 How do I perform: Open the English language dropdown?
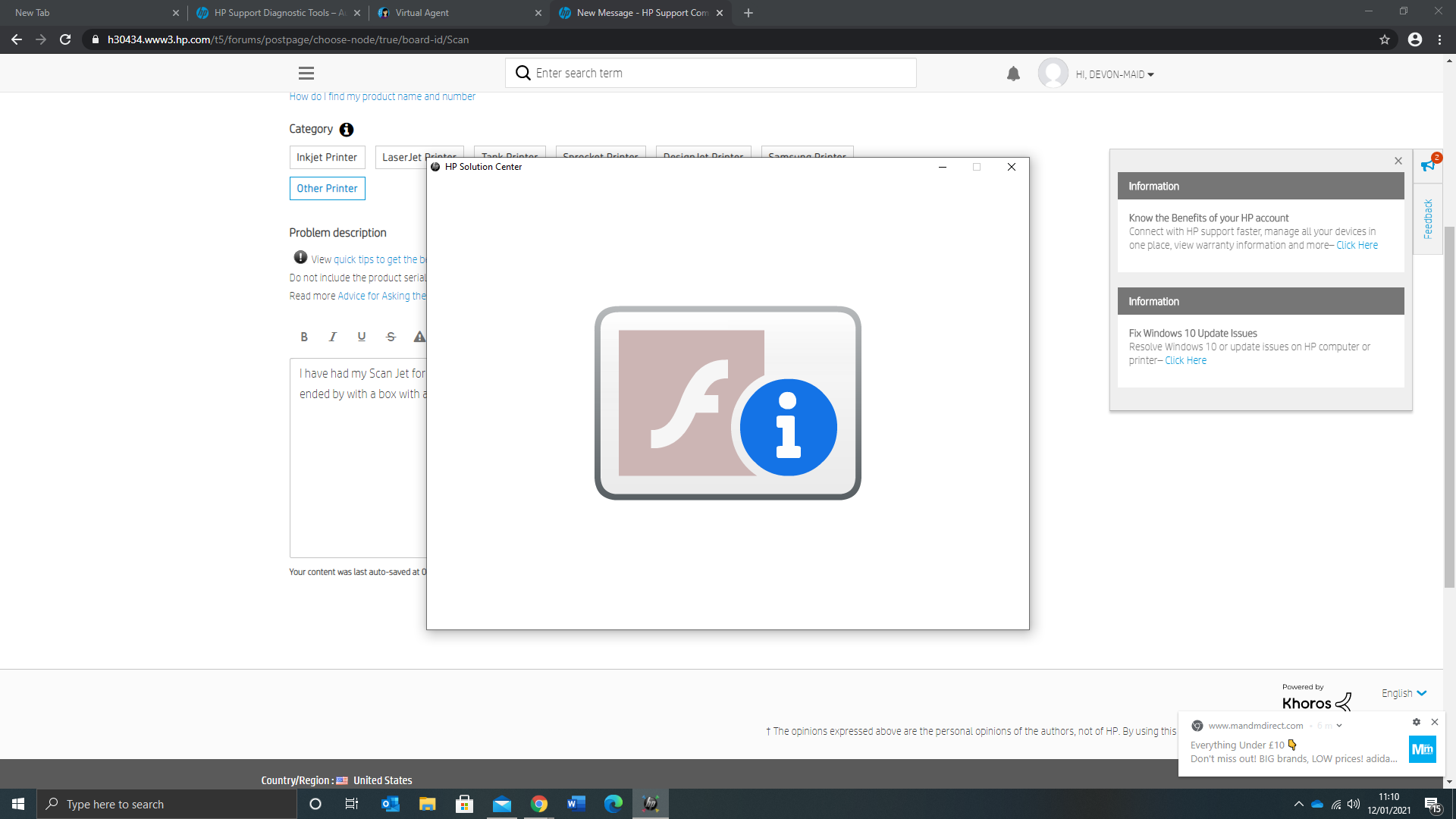(x=1404, y=693)
